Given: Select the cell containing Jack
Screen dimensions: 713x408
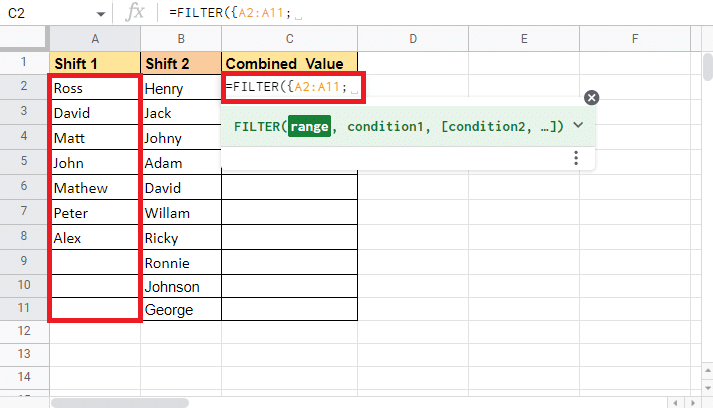Looking at the screenshot, I should point(182,113).
